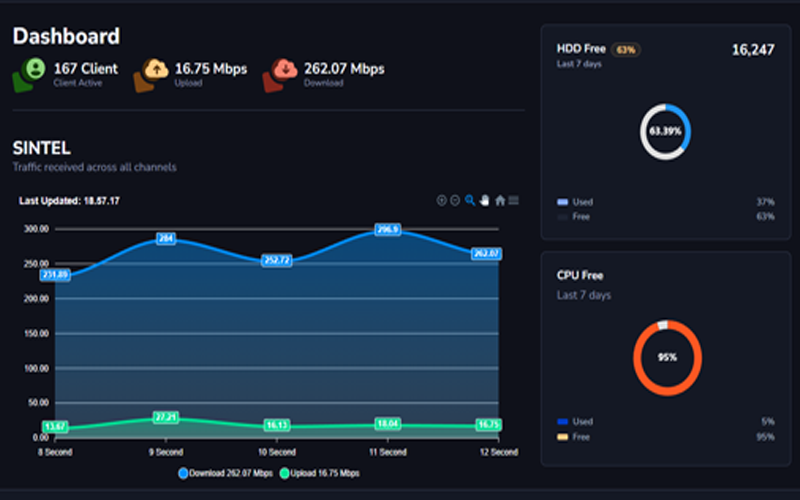Click the zoom out chart icon
Viewport: 800px width, 500px height.
455,201
